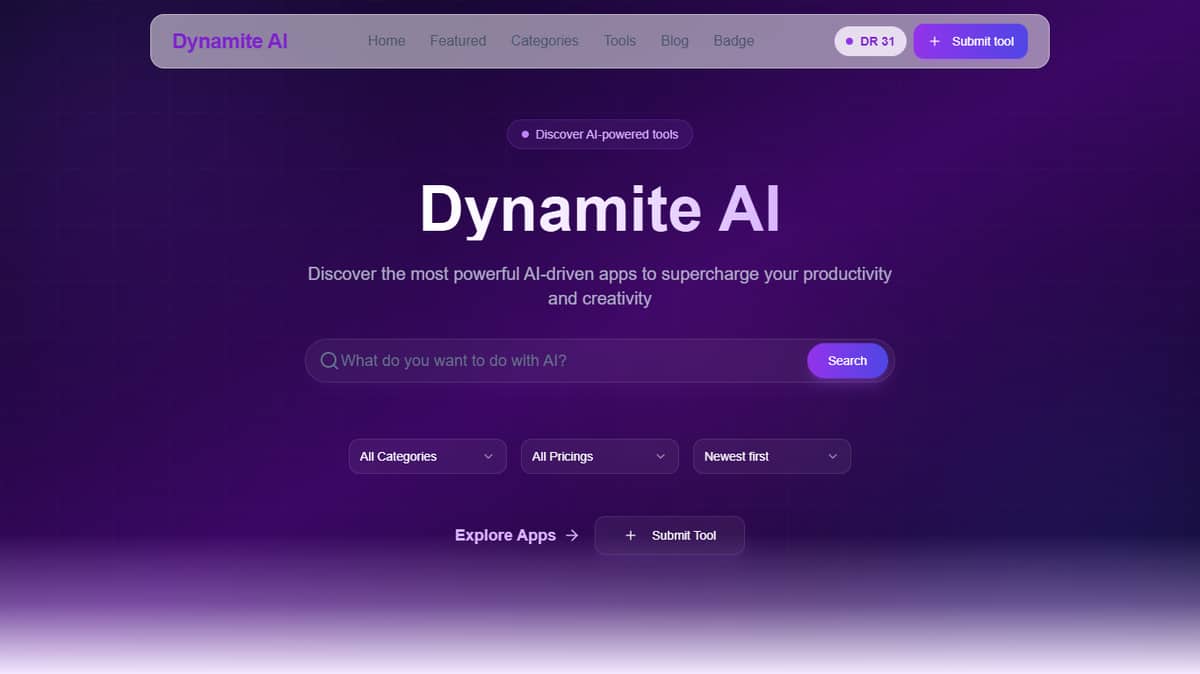
Task: Click the Search button
Action: (x=847, y=361)
